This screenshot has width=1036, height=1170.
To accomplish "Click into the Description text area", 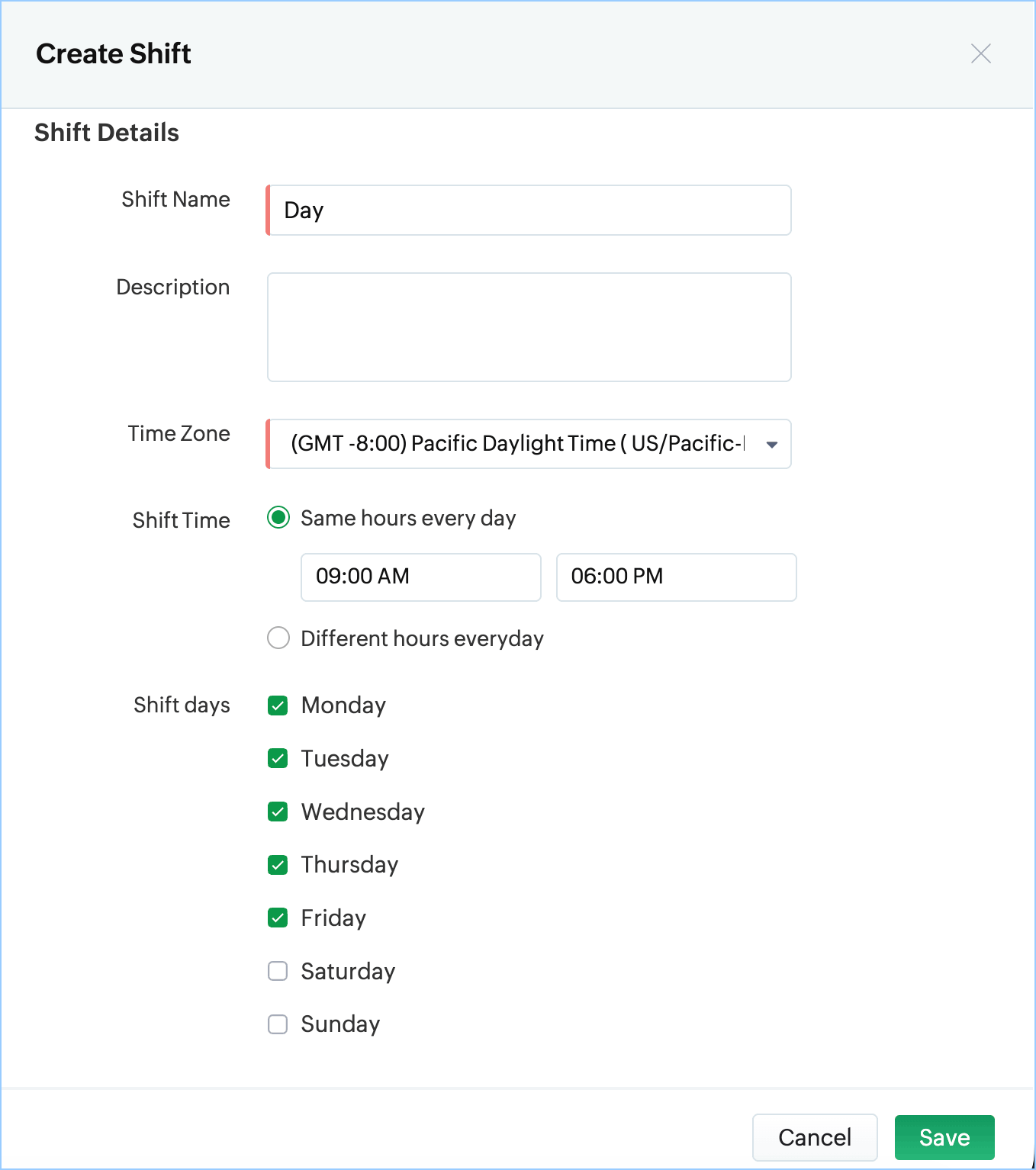I will coord(529,327).
